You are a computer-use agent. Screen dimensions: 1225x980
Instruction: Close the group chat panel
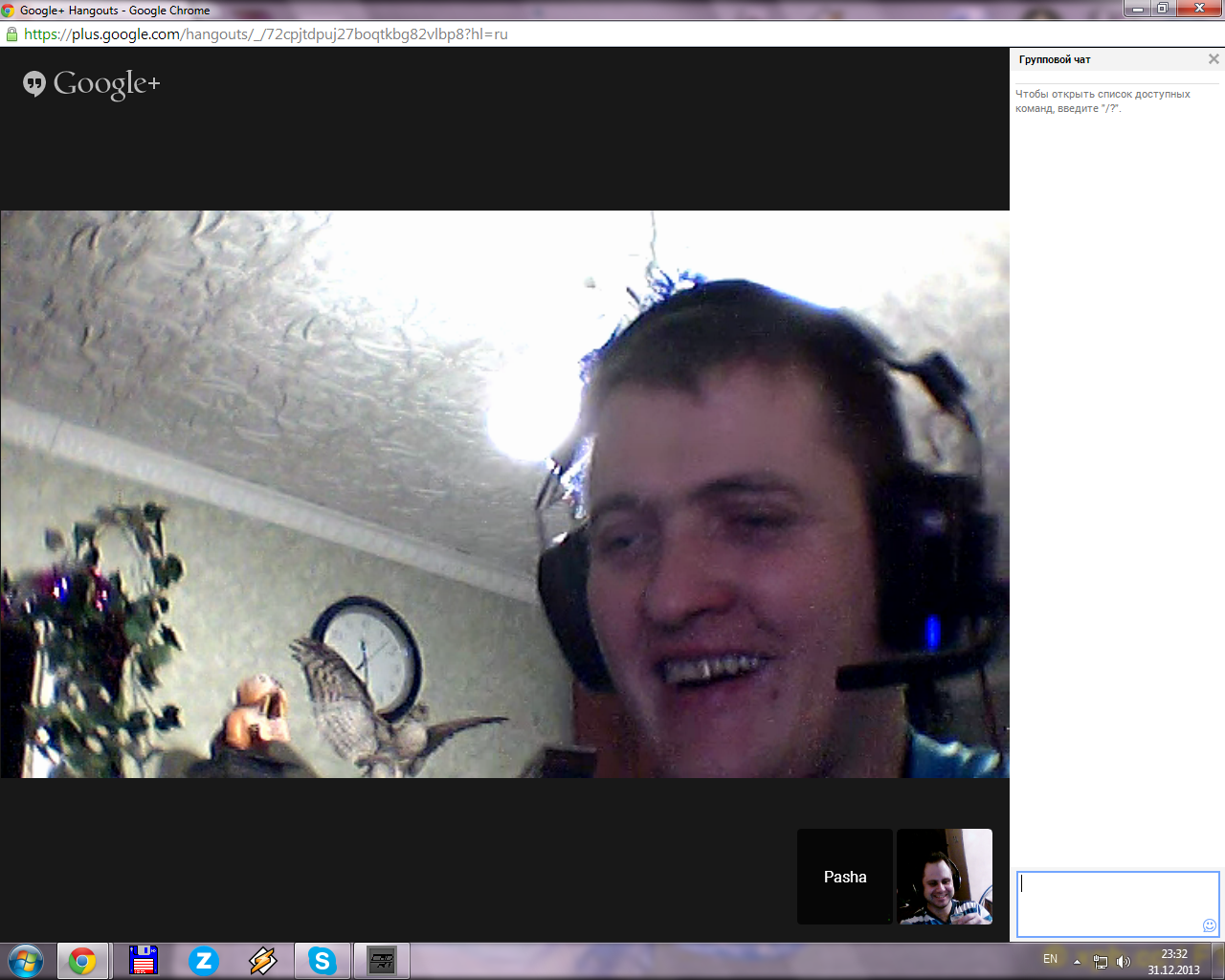click(x=1214, y=59)
